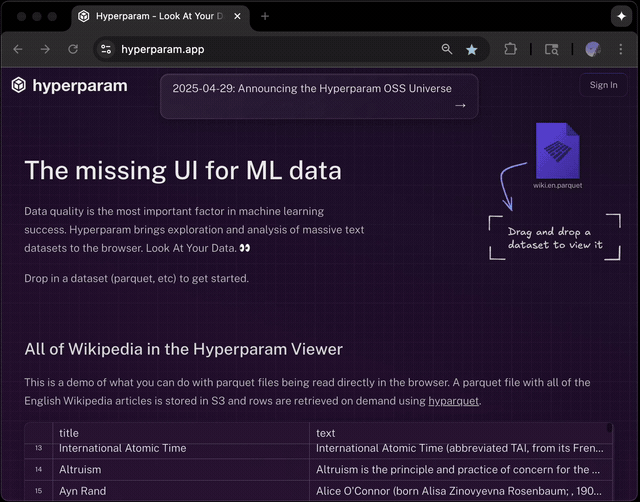Click the Sign In button
This screenshot has height=502, width=640.
pos(603,85)
